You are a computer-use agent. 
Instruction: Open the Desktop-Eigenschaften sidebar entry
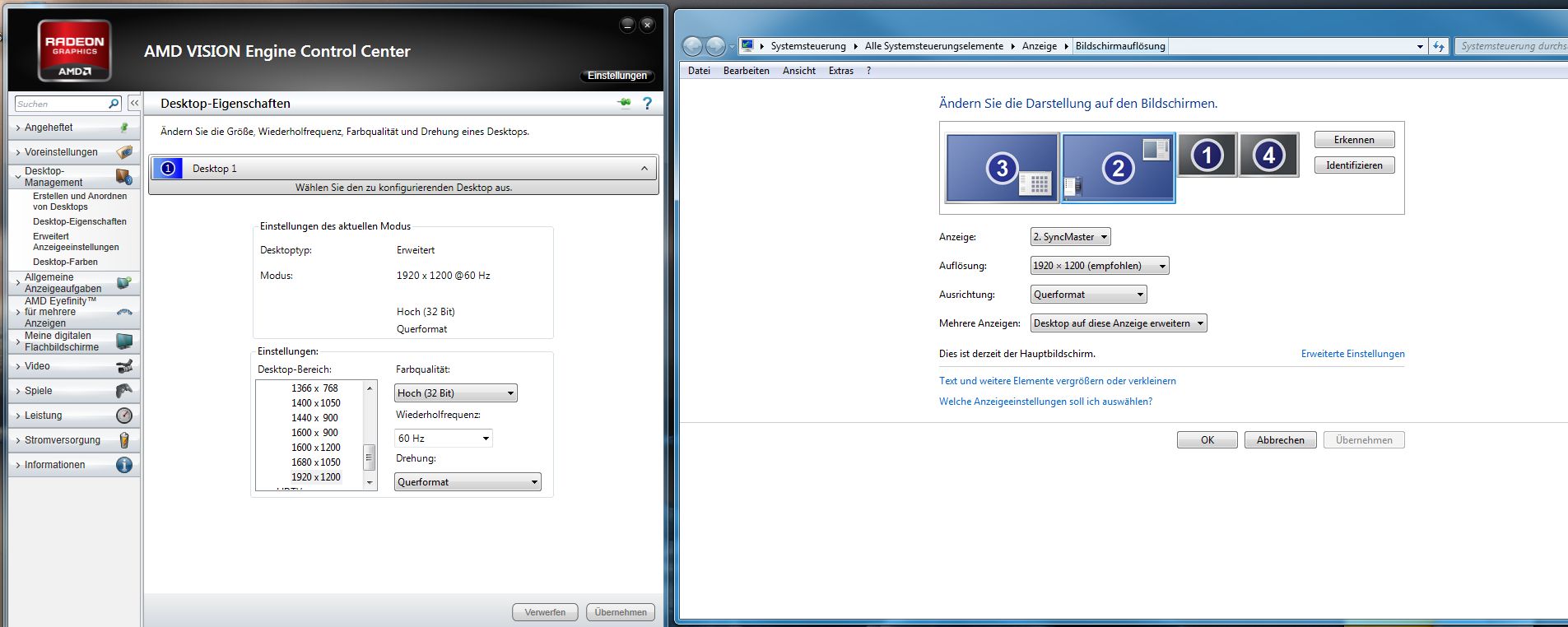tap(80, 221)
